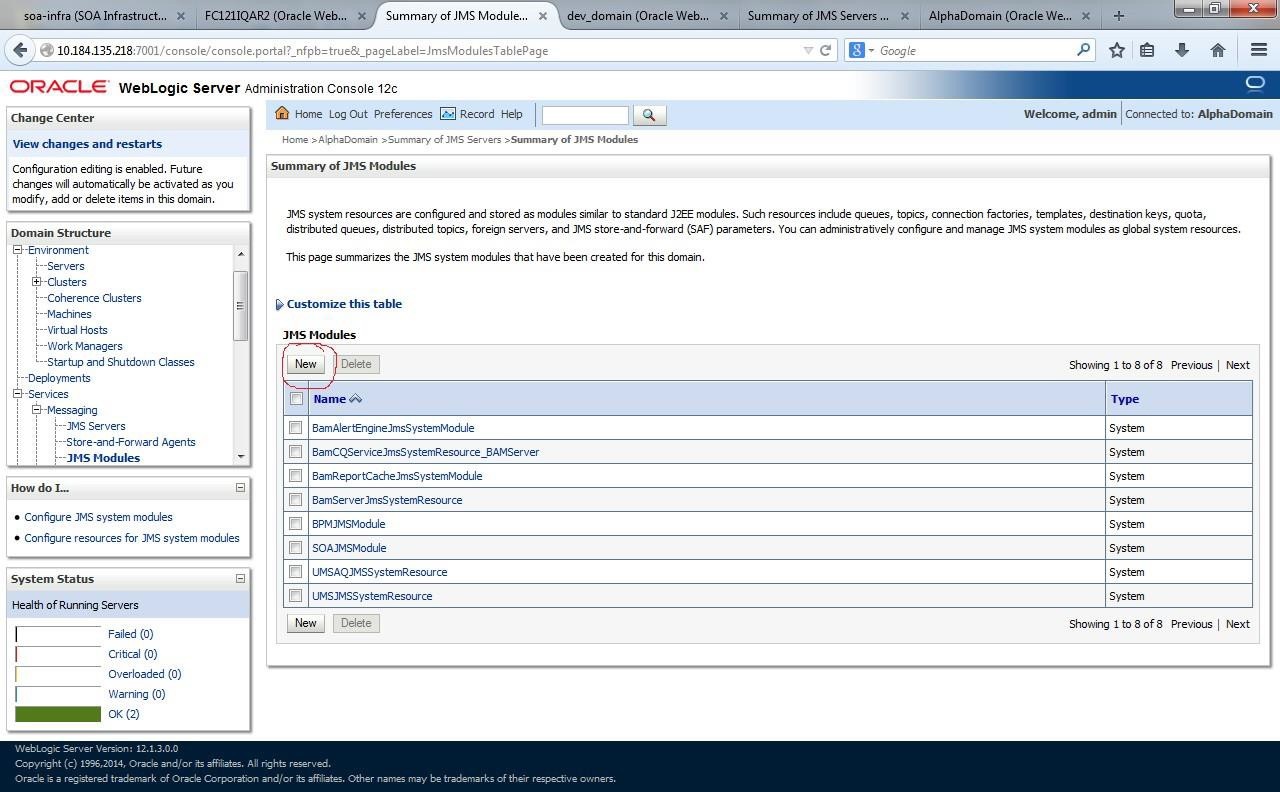Check the UMSJMSSystemResource checkbox

tap(296, 595)
